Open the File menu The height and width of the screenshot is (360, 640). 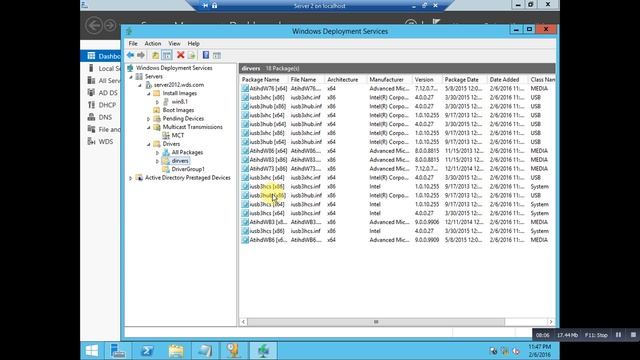pyautogui.click(x=133, y=43)
